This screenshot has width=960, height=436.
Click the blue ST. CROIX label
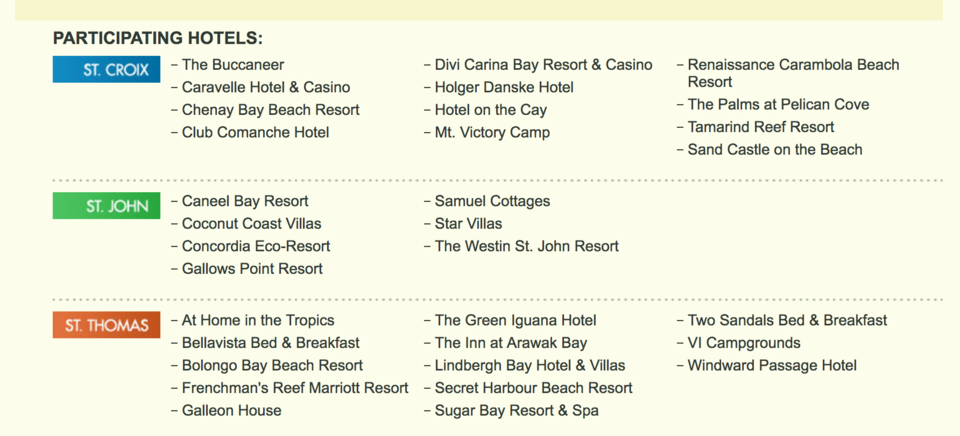106,69
